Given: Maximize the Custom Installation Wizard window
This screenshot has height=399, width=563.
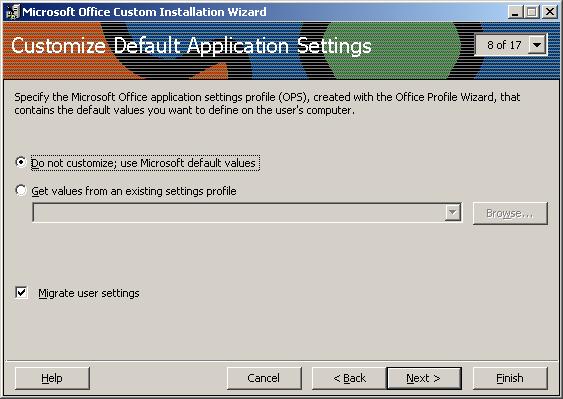Looking at the screenshot, I should point(531,12).
